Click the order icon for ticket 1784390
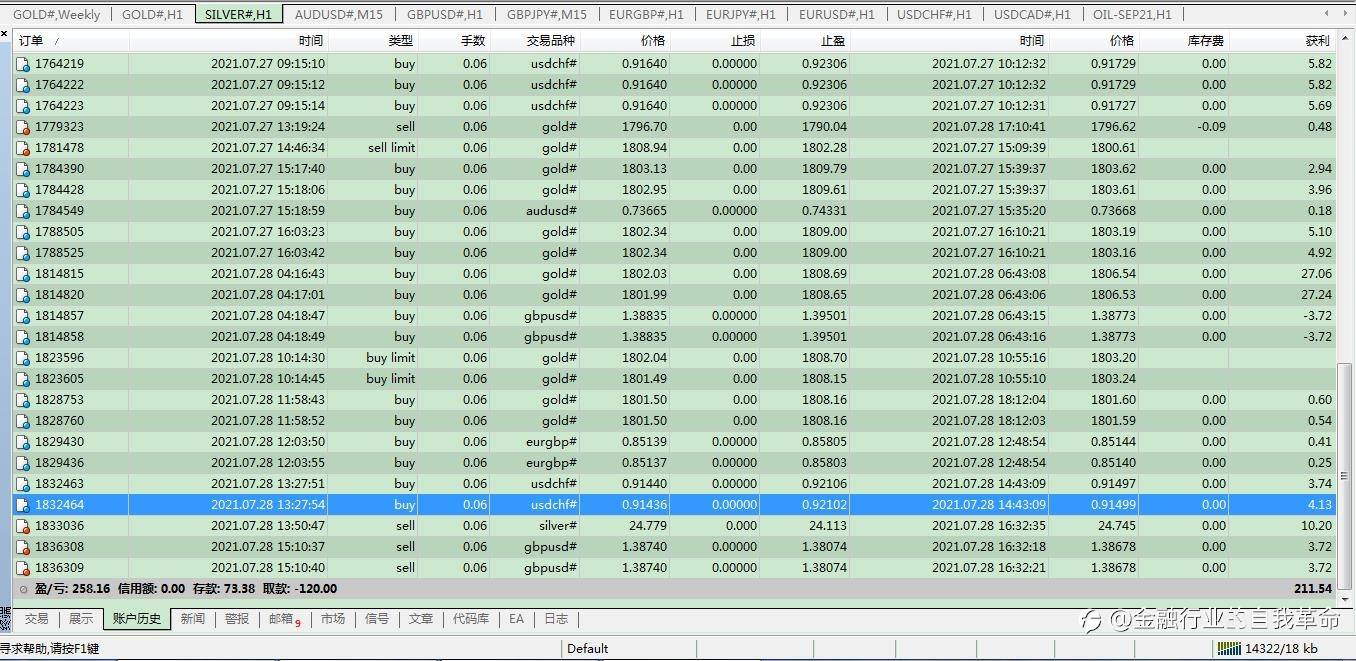Viewport: 1356px width, 661px height. pos(23,169)
